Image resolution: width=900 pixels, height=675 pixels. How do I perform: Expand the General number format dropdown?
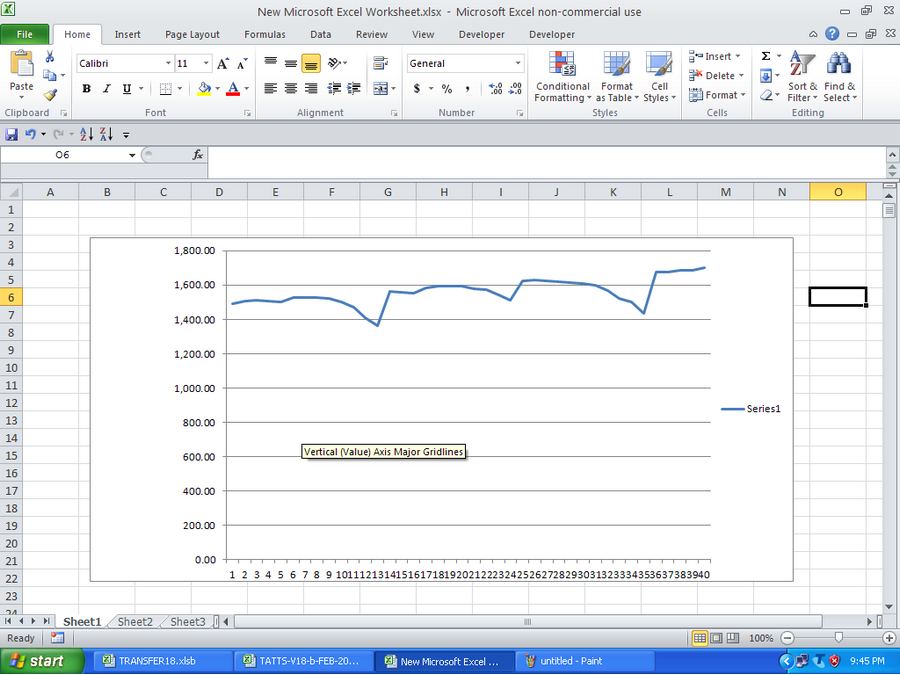coord(518,64)
